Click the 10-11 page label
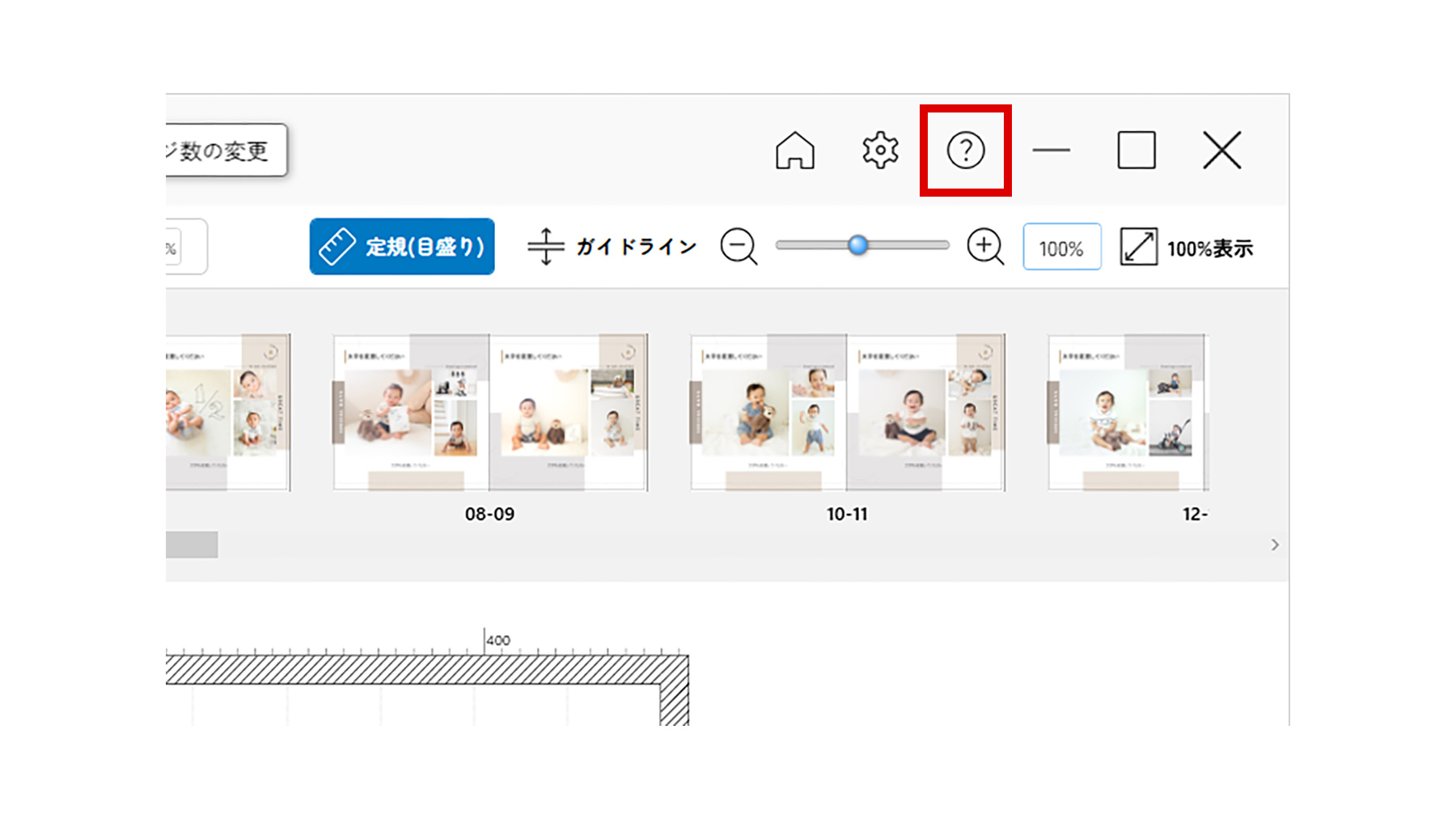Image resolution: width=1456 pixels, height=819 pixels. pos(847,514)
